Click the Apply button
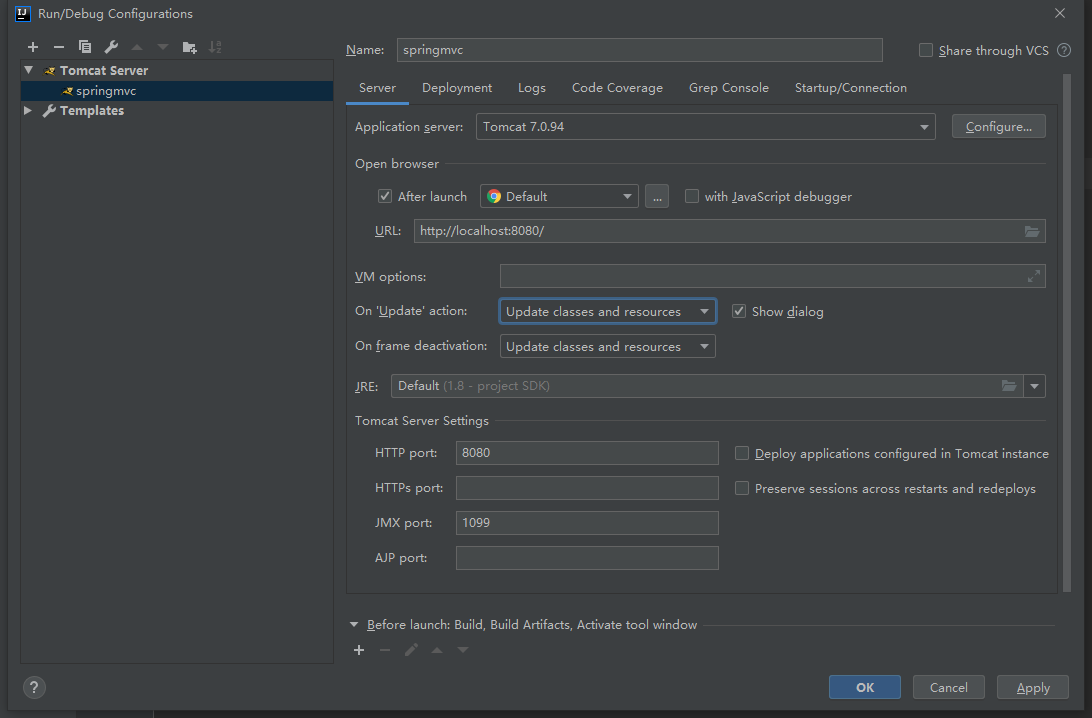This screenshot has height=718, width=1092. (1033, 687)
